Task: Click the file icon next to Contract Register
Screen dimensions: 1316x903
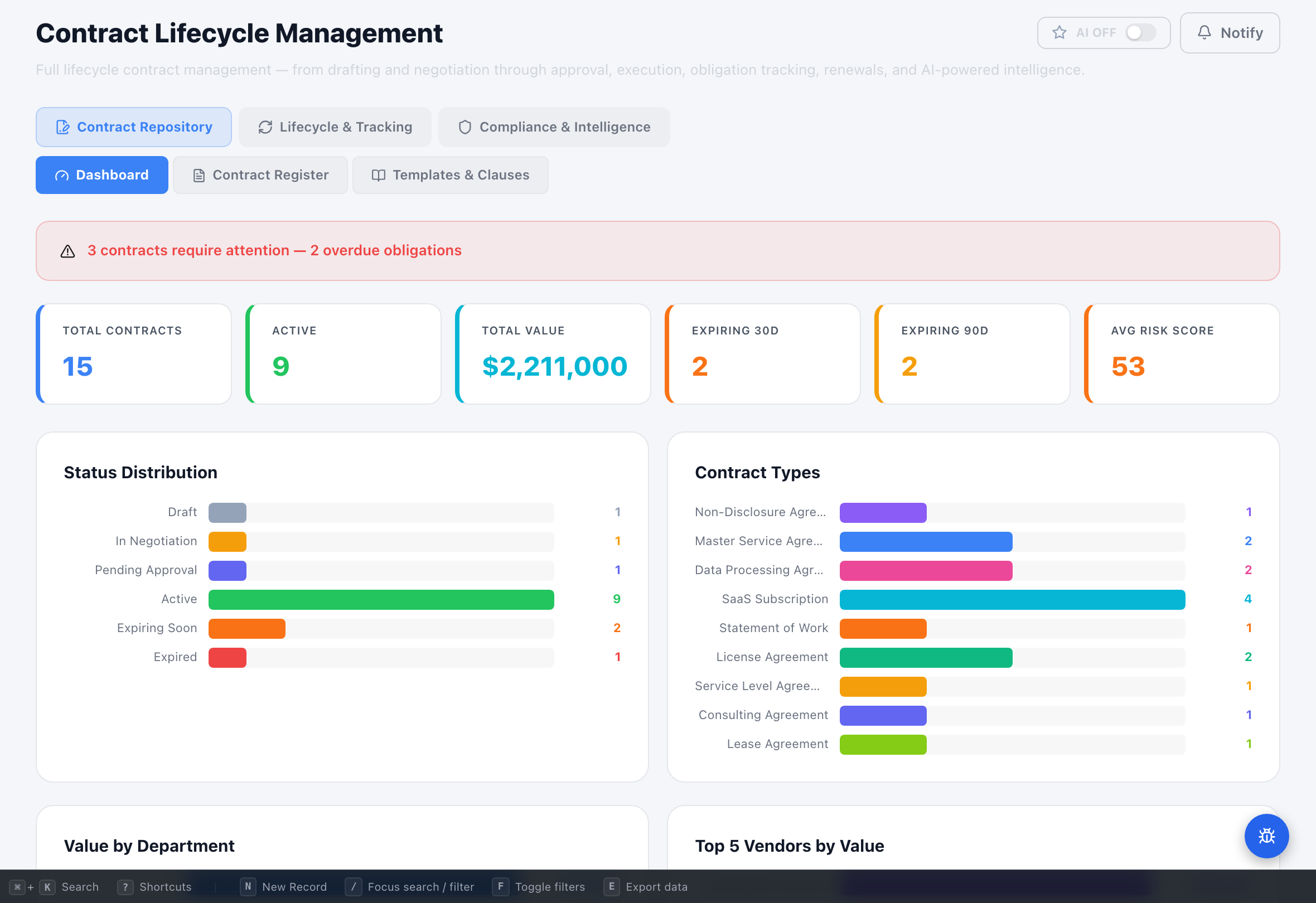Action: (x=199, y=175)
